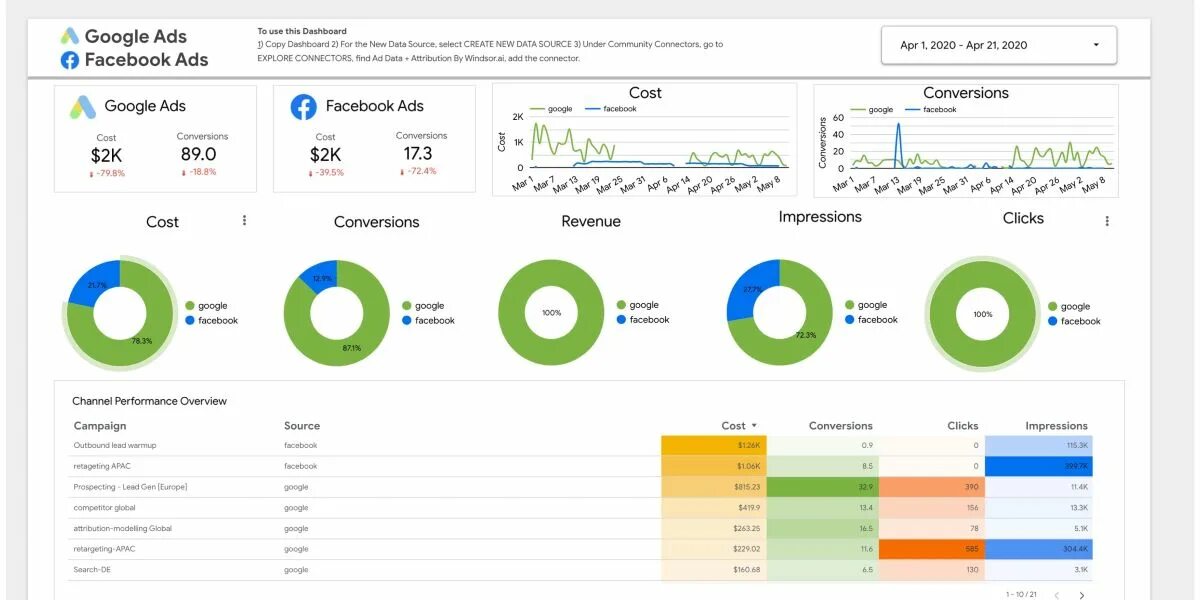Open the date range dropdown arrow
Screen dimensions: 1200x600
1096,45
